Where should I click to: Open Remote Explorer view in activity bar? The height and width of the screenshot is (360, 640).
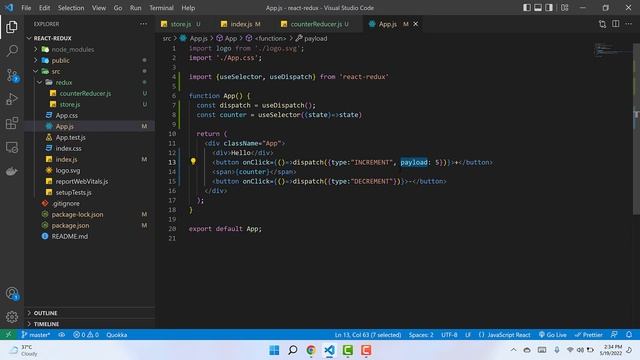click(x=12, y=147)
